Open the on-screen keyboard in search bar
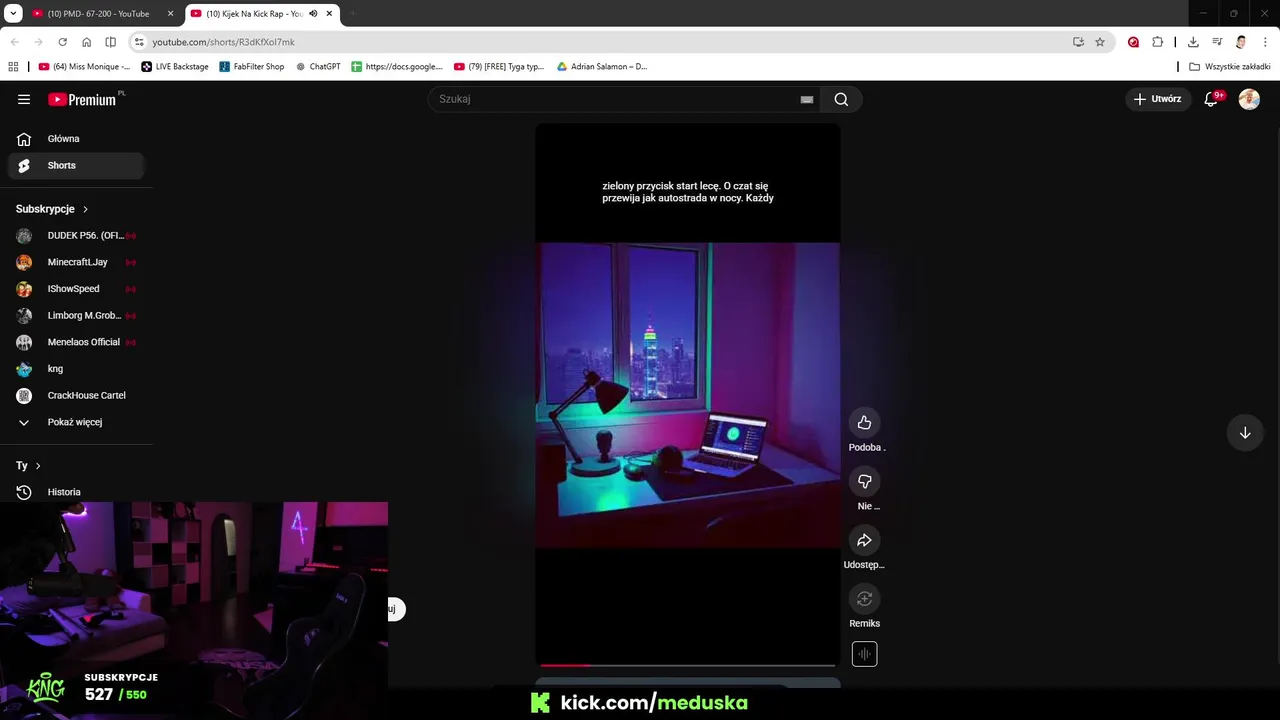Viewport: 1280px width, 720px height. click(806, 99)
